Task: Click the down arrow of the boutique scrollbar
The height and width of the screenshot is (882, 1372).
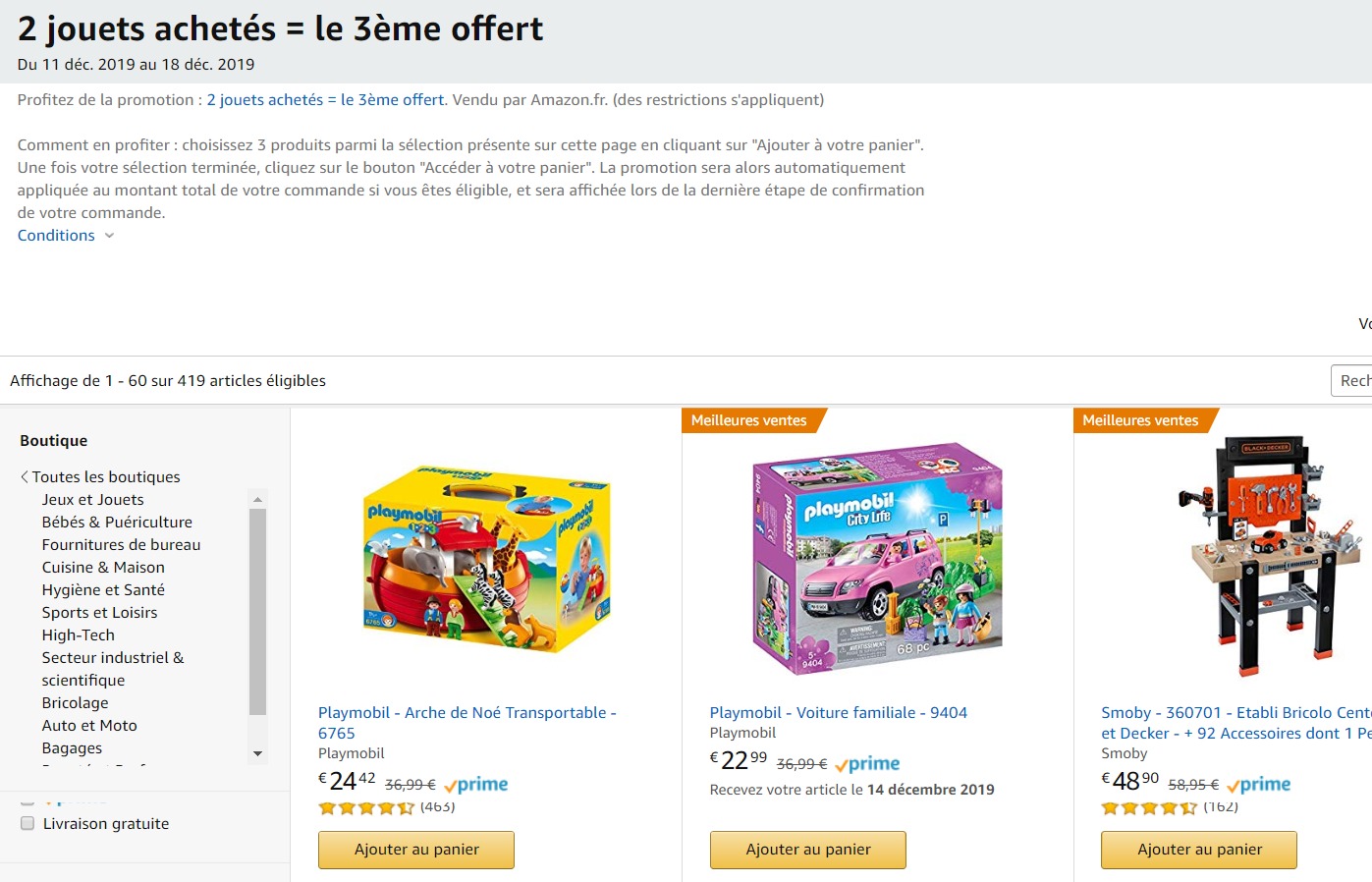Action: click(257, 752)
